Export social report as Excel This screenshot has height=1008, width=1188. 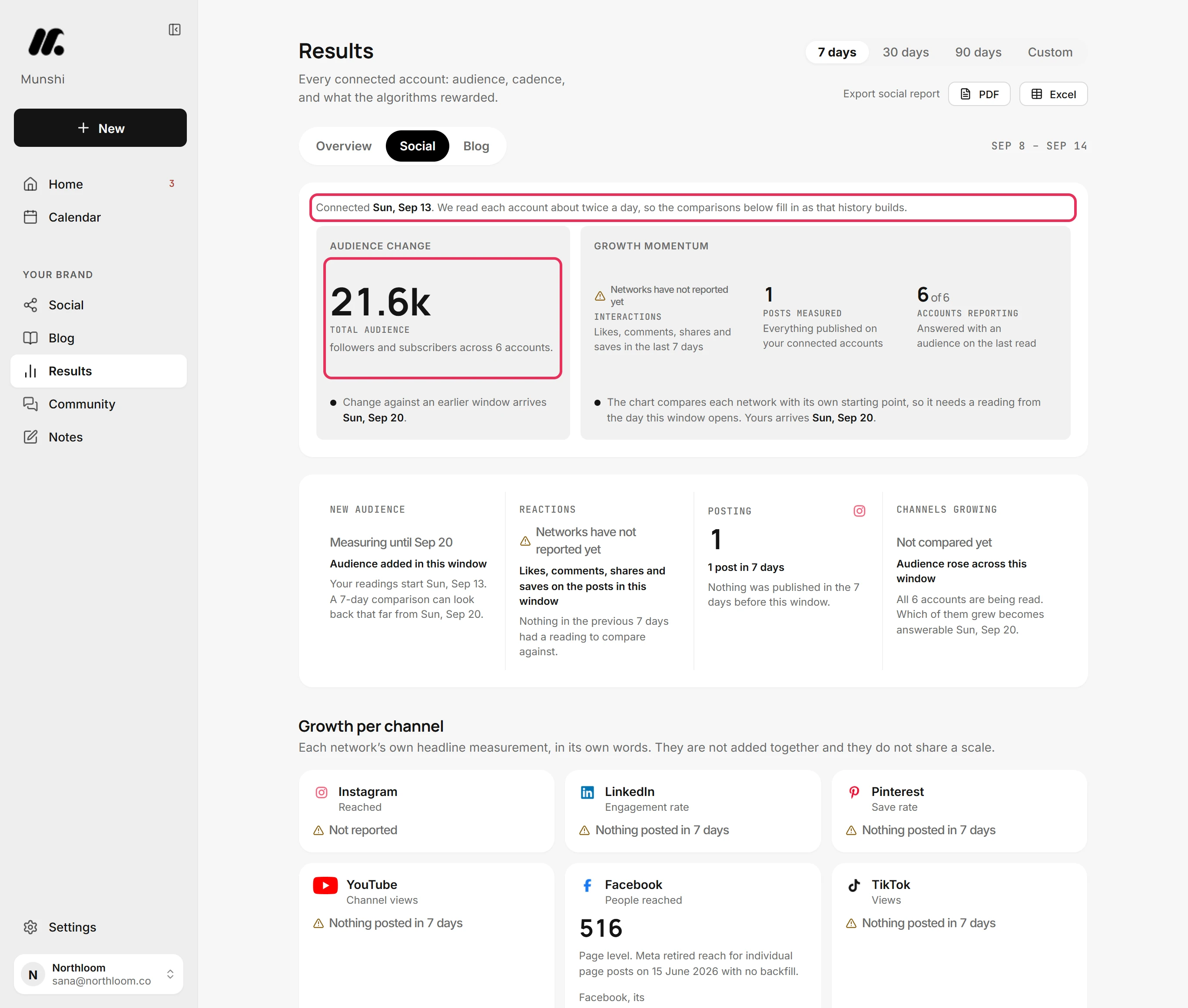(x=1053, y=94)
